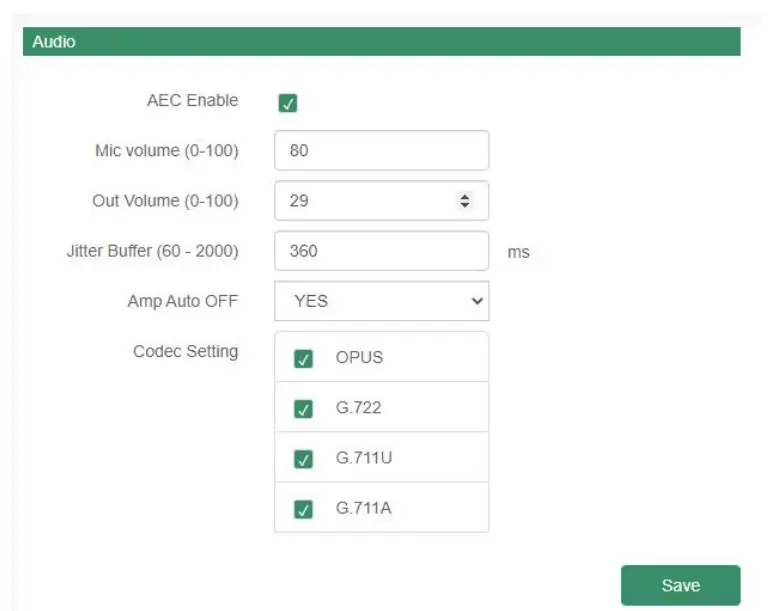Untick the G.711A codec checkbox
Image resolution: width=784 pixels, height=611 pixels.
(x=304, y=509)
